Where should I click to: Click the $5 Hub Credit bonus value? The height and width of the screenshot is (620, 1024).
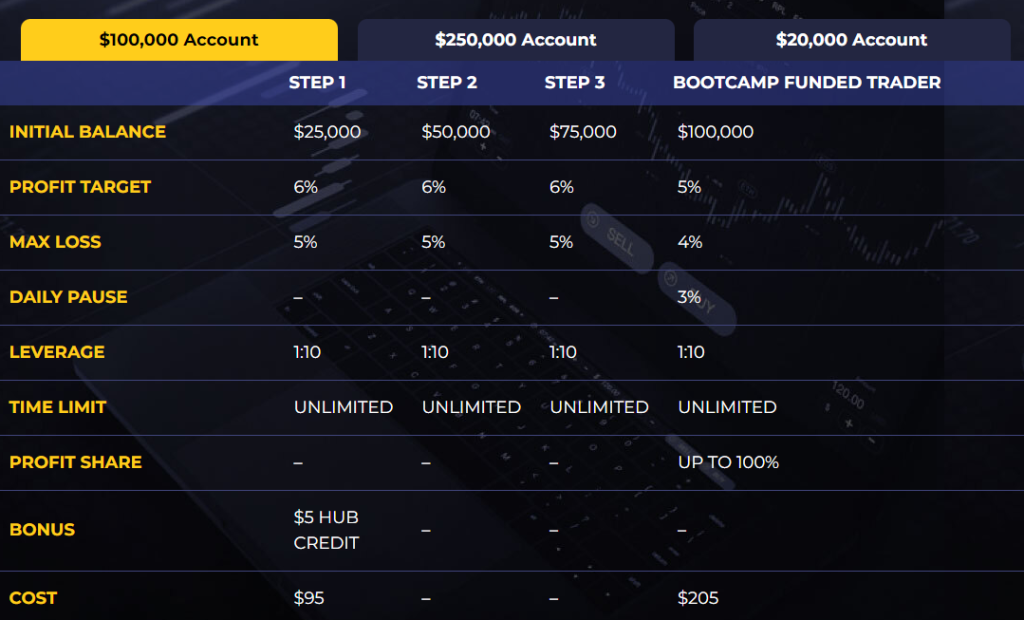coord(326,530)
